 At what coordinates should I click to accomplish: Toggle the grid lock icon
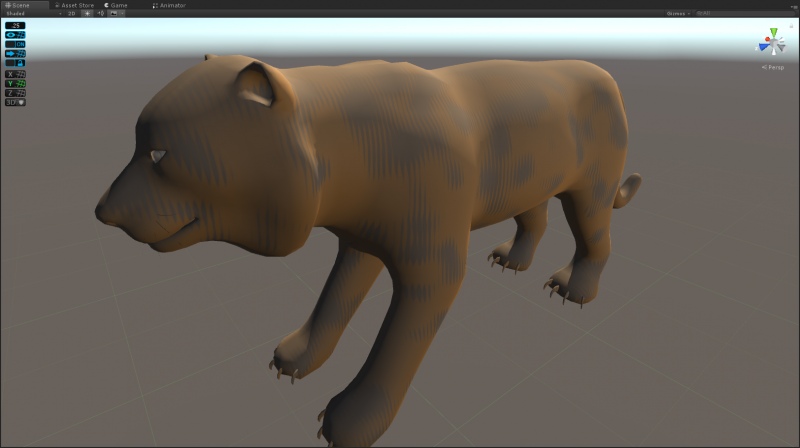click(x=15, y=63)
